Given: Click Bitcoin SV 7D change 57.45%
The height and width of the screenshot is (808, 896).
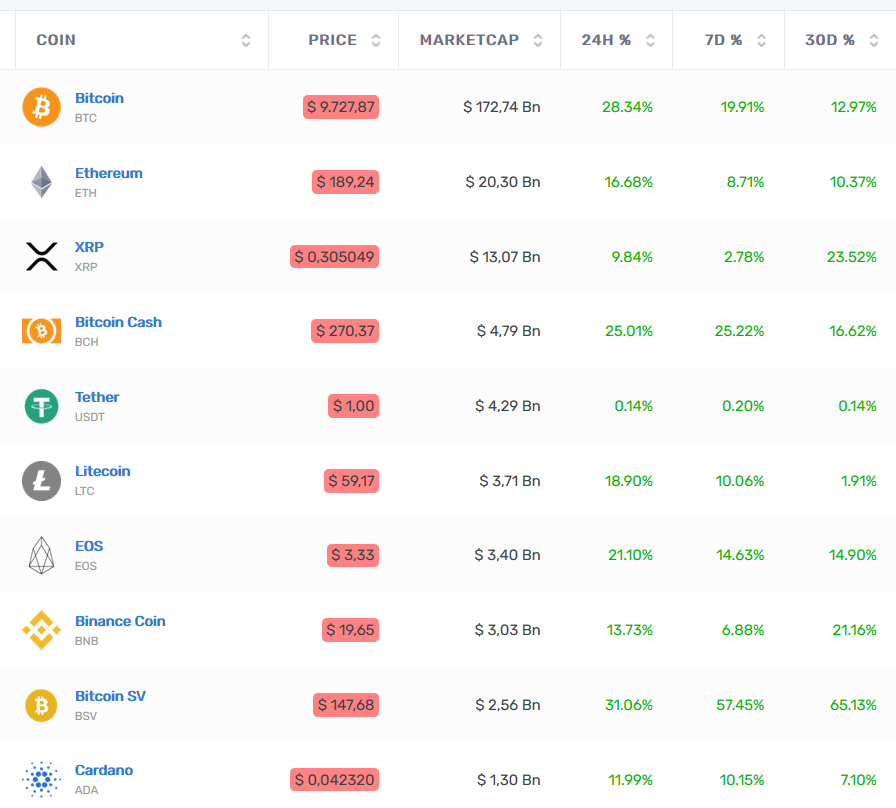Looking at the screenshot, I should (740, 705).
